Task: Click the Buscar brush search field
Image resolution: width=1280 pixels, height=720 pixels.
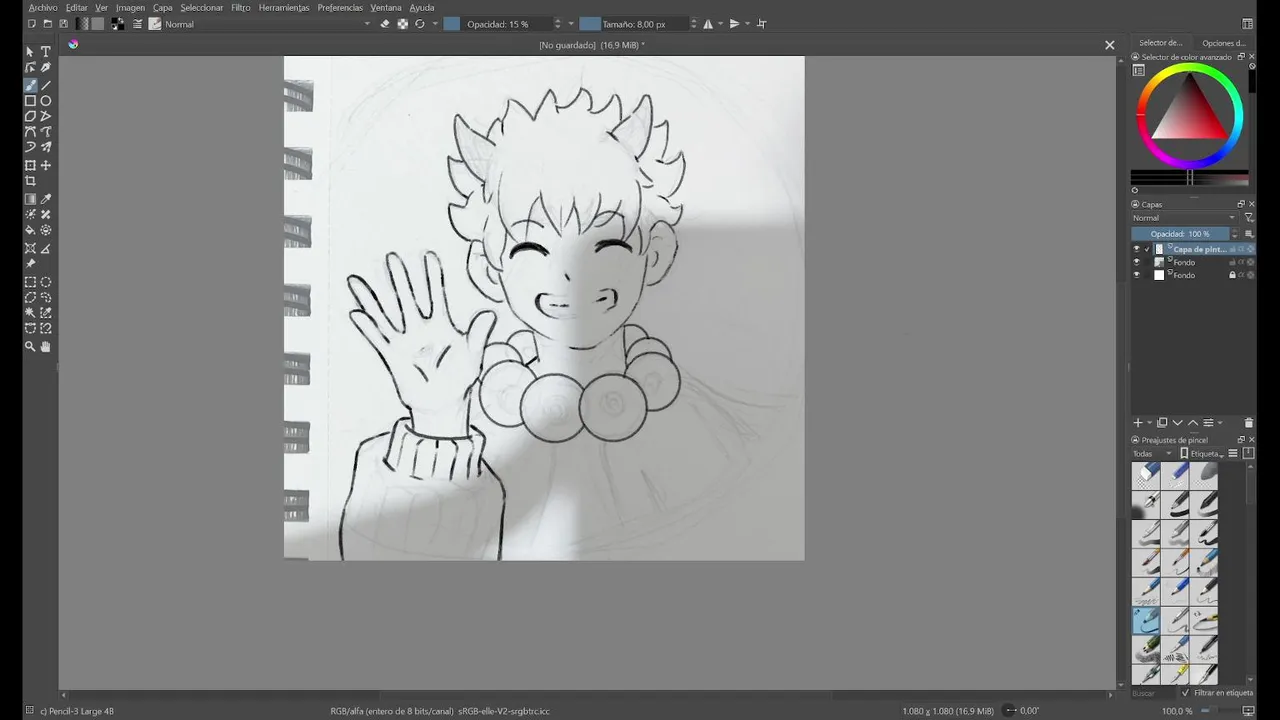Action: pos(1153,692)
